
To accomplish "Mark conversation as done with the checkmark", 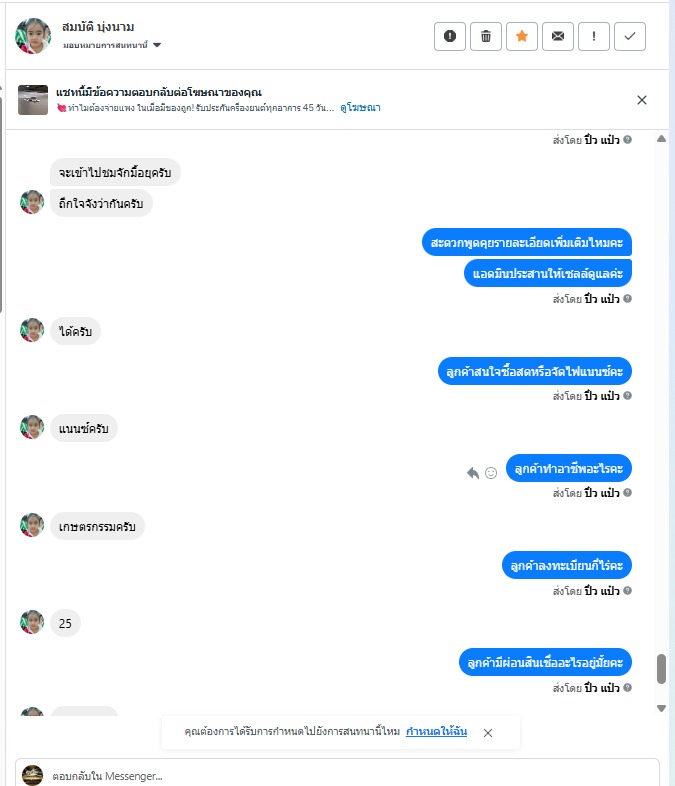I will pyautogui.click(x=630, y=36).
